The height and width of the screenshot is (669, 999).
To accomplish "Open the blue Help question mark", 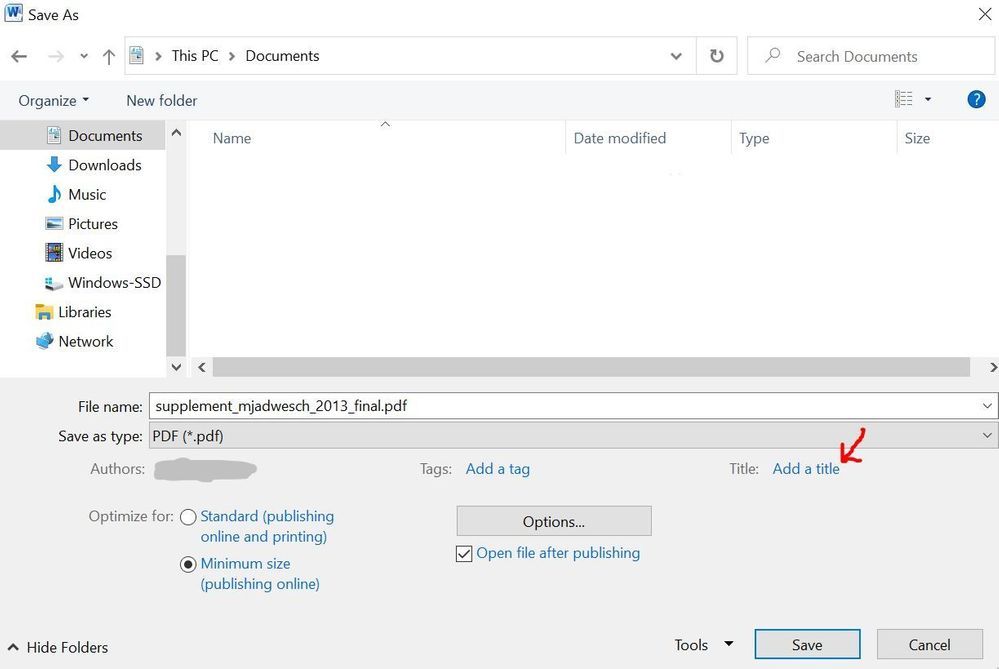I will (976, 99).
